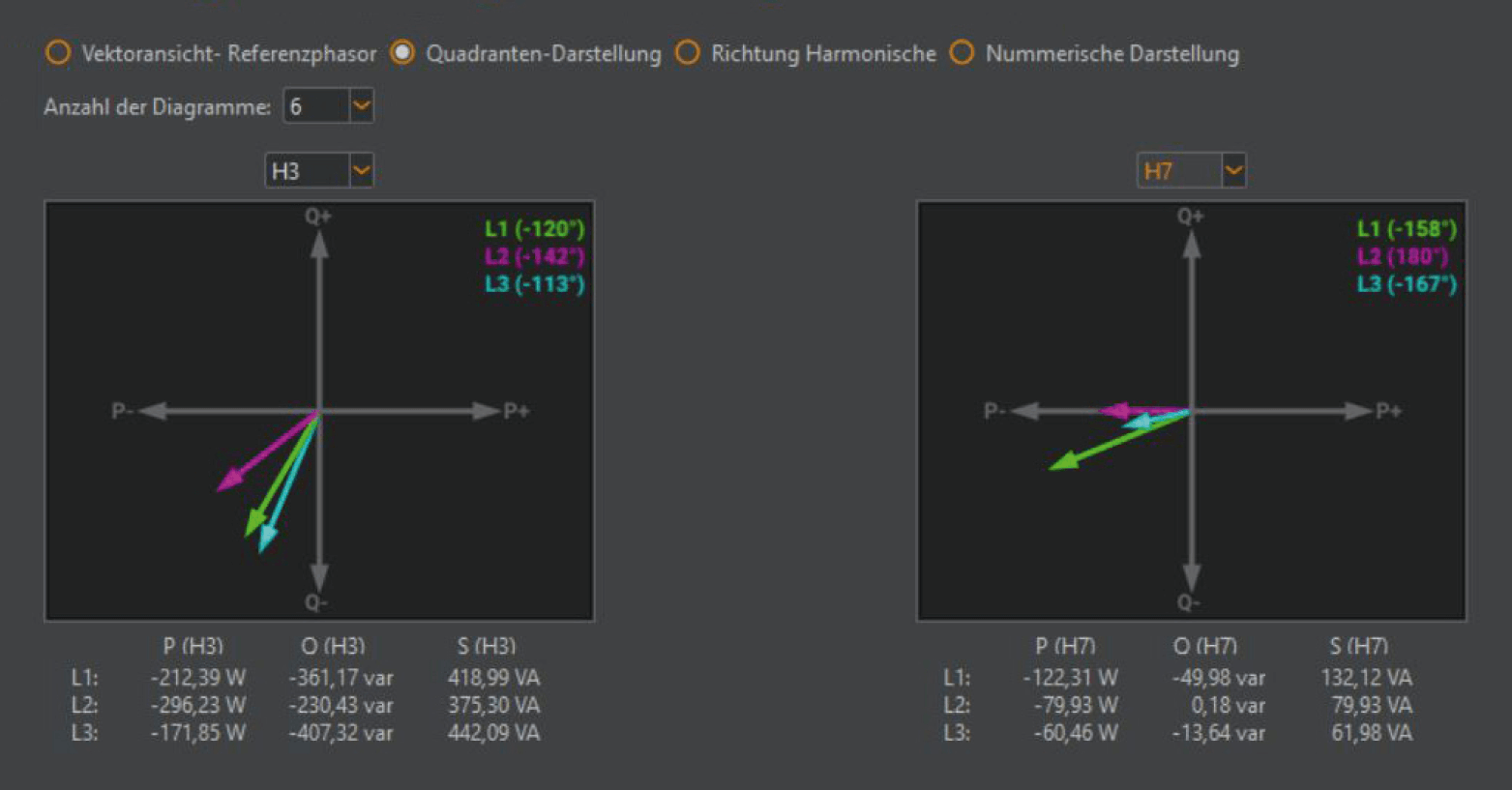Expand the H3 harmonic selector dropdown
The height and width of the screenshot is (790, 1512).
point(361,171)
